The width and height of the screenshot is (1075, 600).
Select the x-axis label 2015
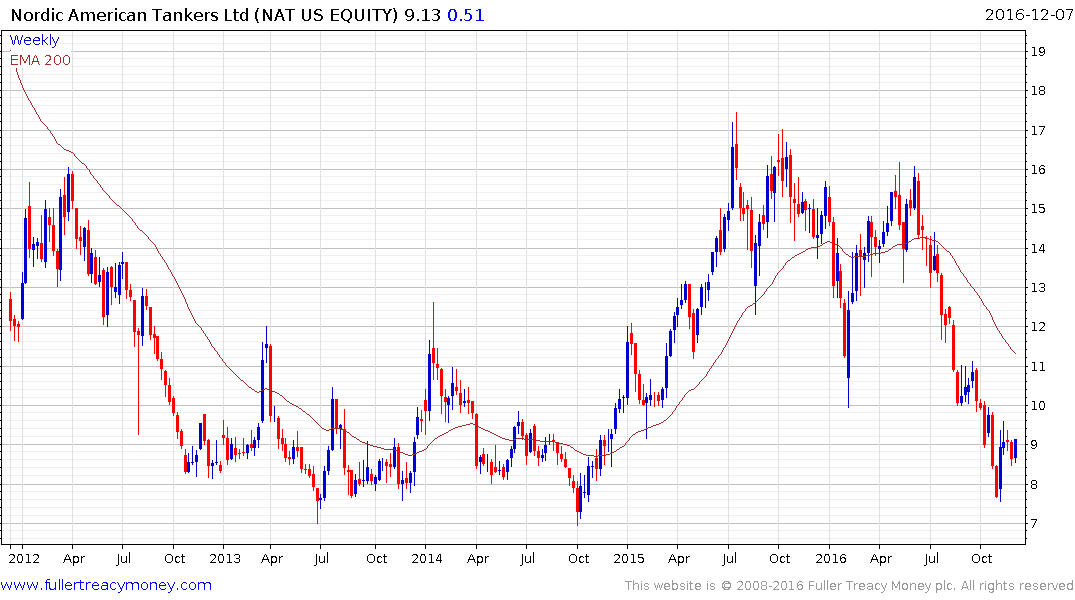pyautogui.click(x=629, y=558)
